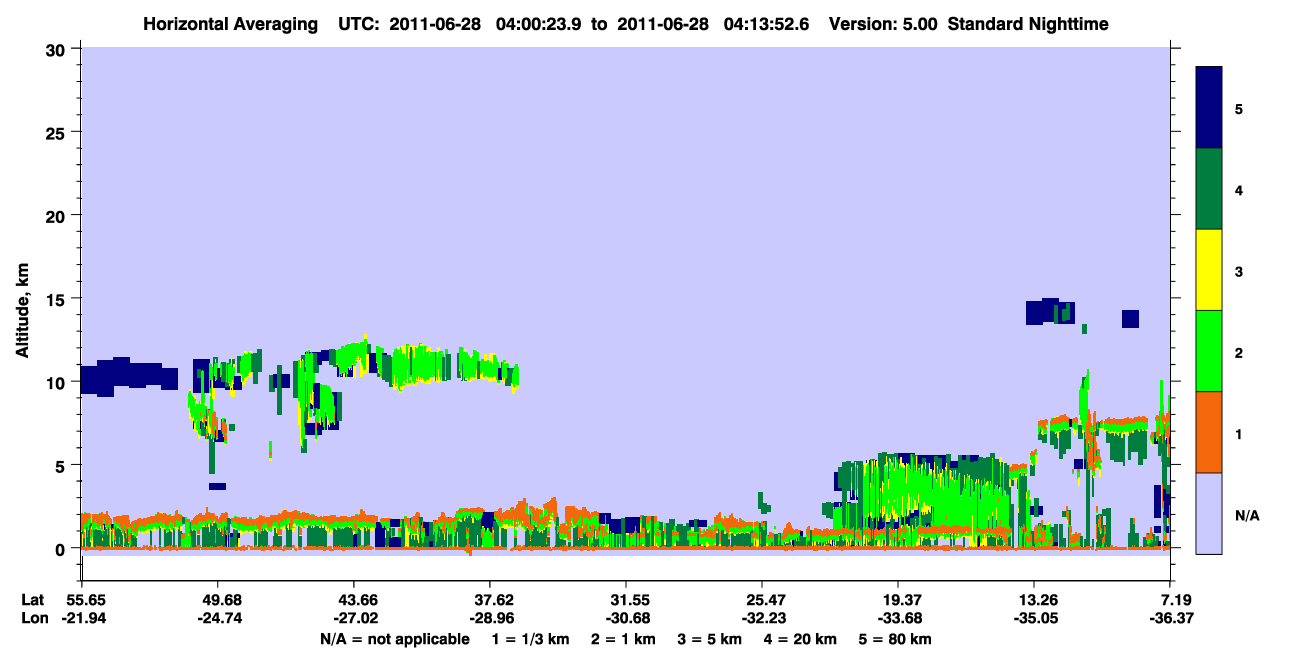Click the longitude value -30.68
The height and width of the screenshot is (667, 1300).
click(626, 619)
